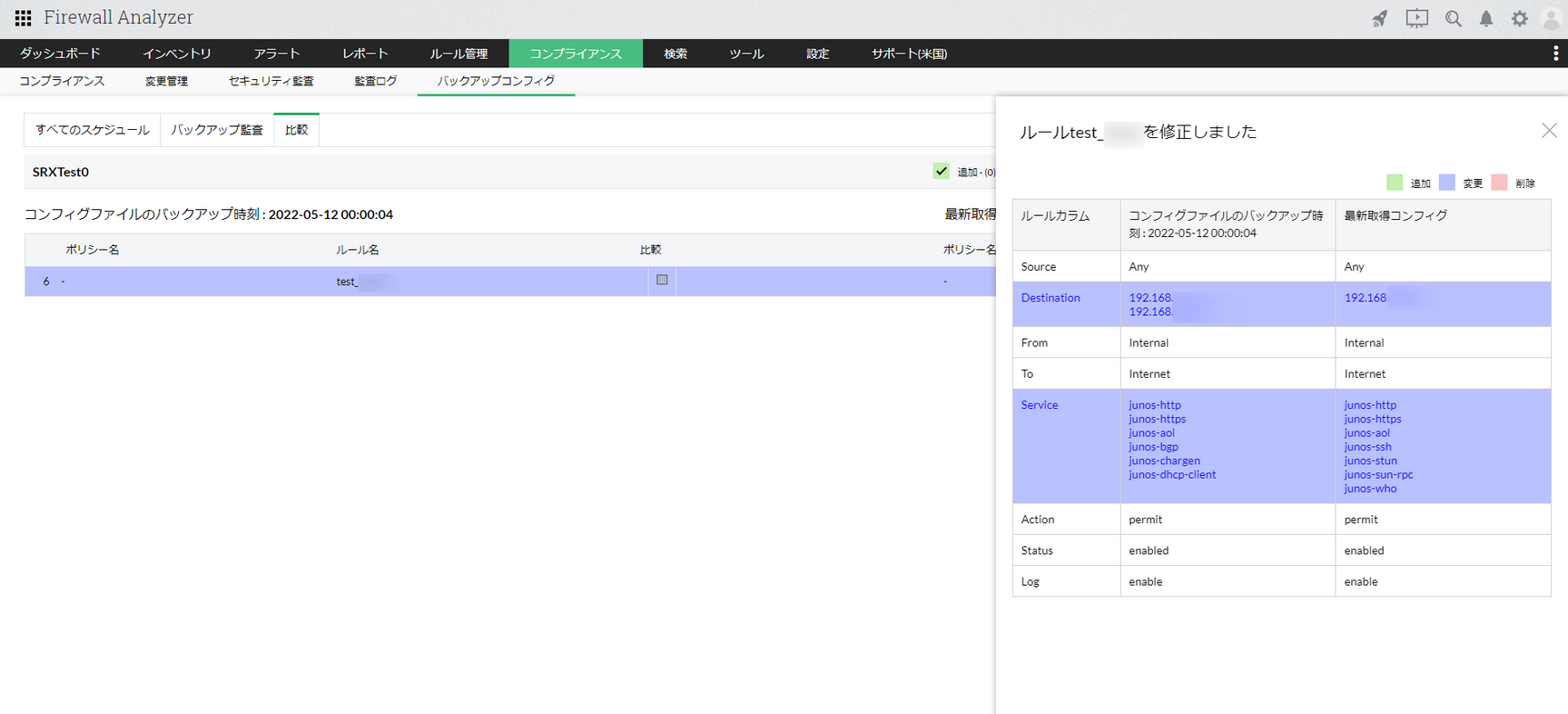1568x714 pixels.
Task: Click the search magnifier icon
Action: 1453,19
